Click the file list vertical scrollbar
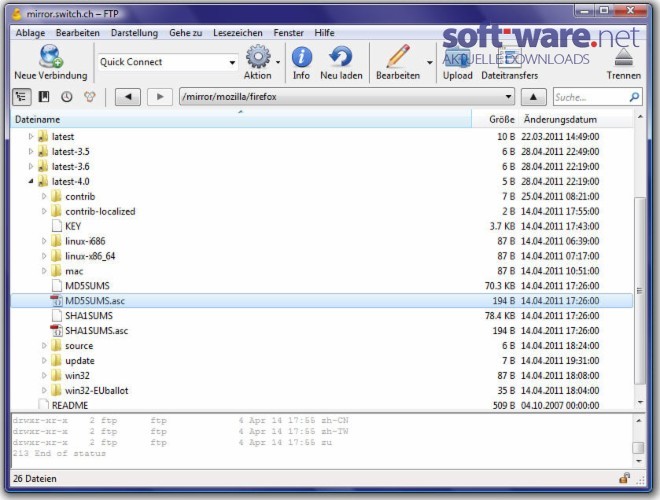Screen dimensions: 660x500 pyautogui.click(x=639, y=290)
